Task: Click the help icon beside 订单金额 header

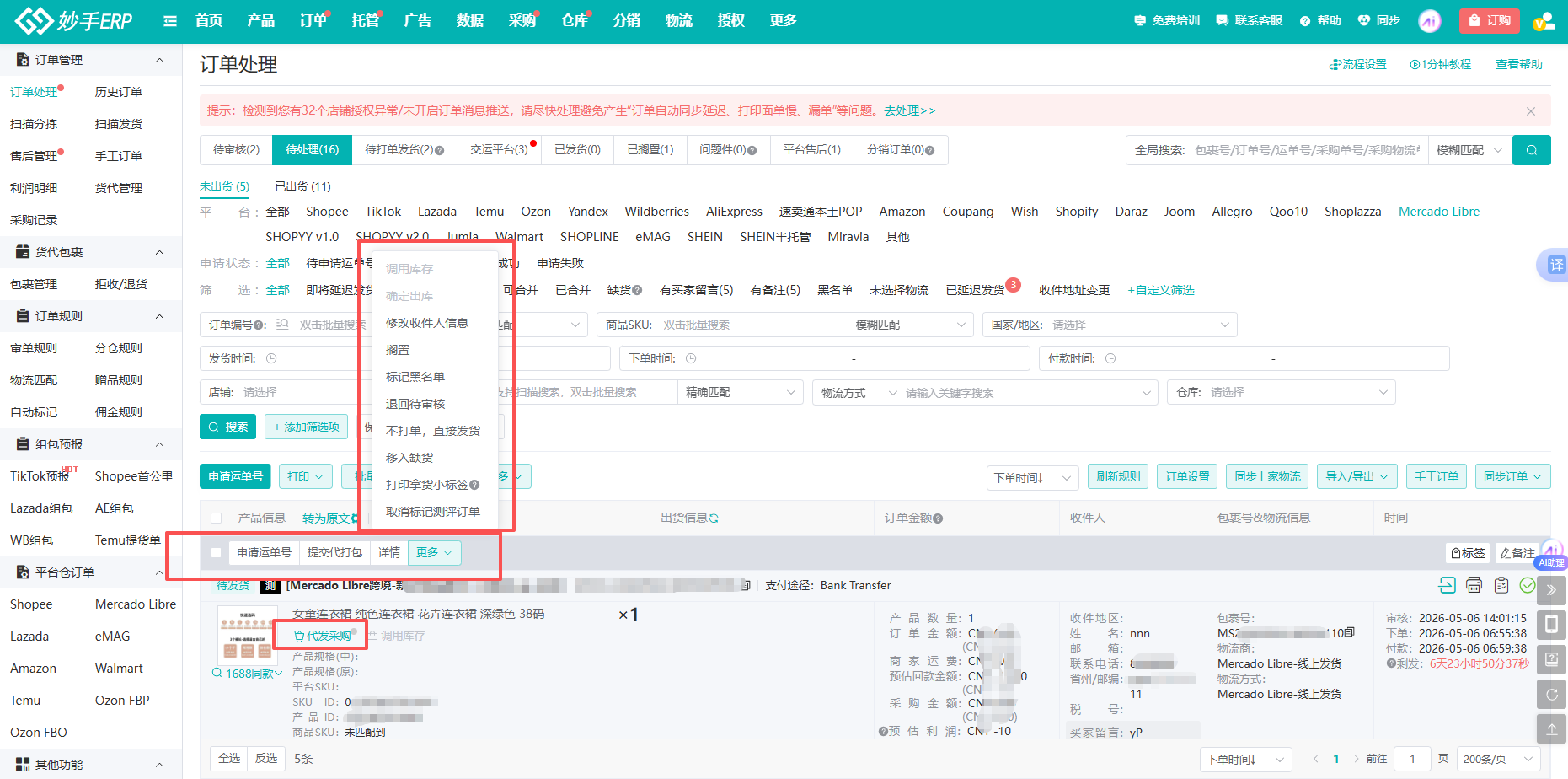Action: coord(938,518)
